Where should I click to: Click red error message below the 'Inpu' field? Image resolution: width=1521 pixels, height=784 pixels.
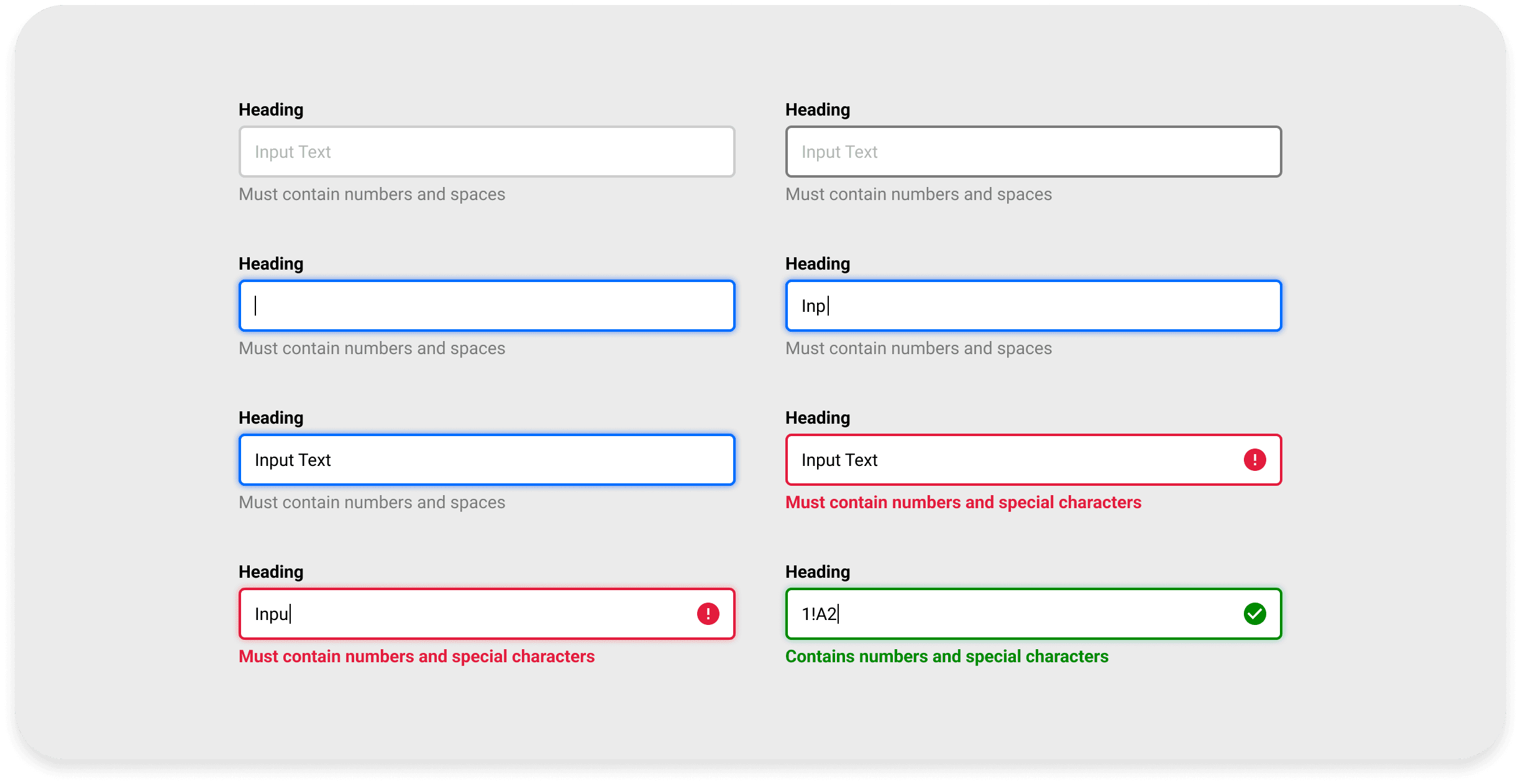416,657
